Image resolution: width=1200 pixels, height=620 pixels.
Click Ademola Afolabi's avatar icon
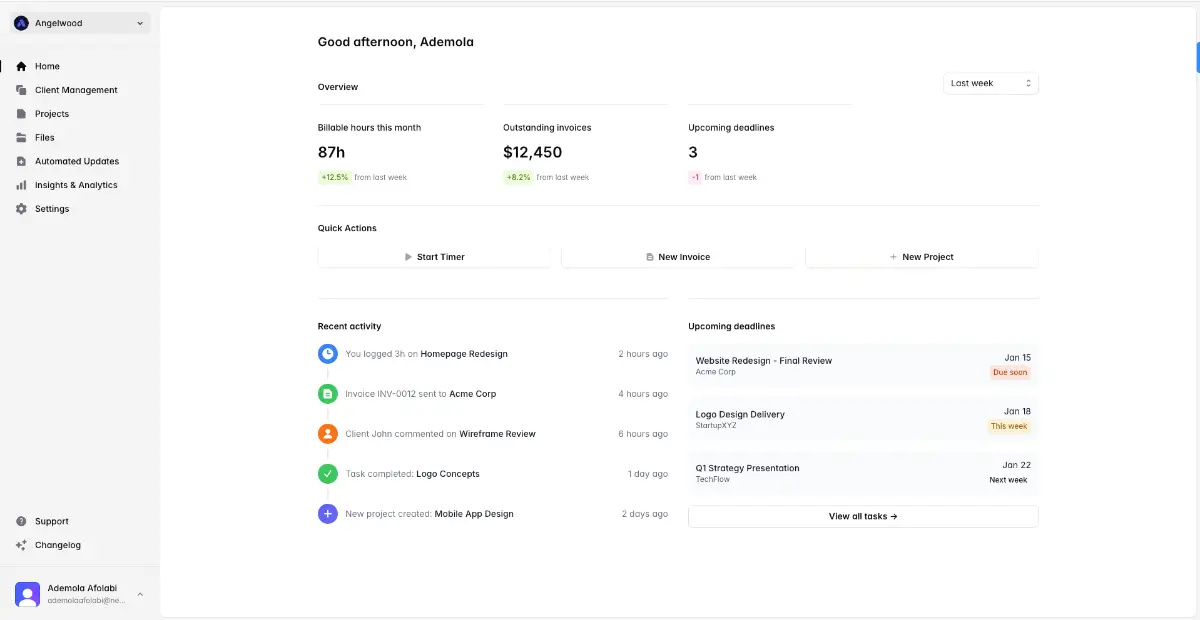pos(27,594)
